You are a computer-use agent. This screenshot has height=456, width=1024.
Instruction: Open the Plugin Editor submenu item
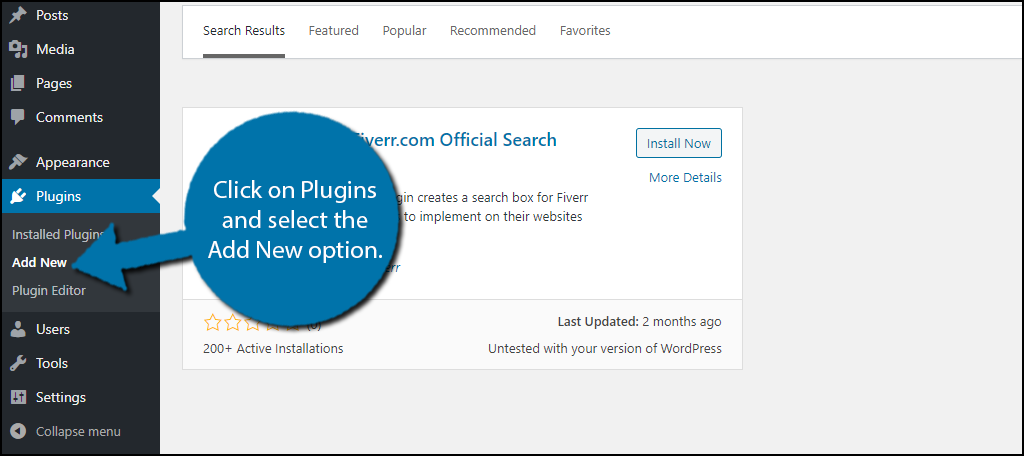pos(49,291)
